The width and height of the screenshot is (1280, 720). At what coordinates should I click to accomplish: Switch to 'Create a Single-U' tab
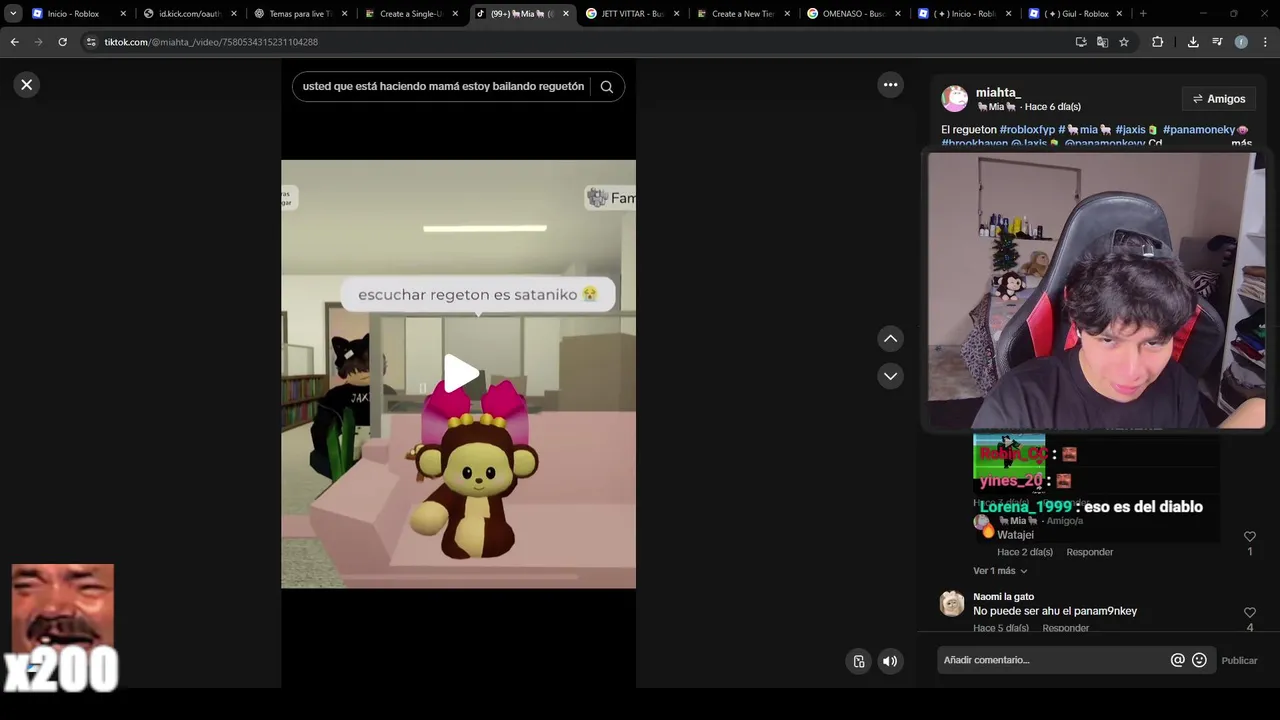[410, 14]
